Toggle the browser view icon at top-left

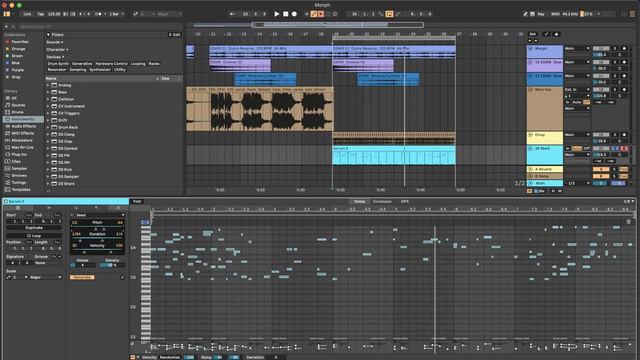click(7, 14)
